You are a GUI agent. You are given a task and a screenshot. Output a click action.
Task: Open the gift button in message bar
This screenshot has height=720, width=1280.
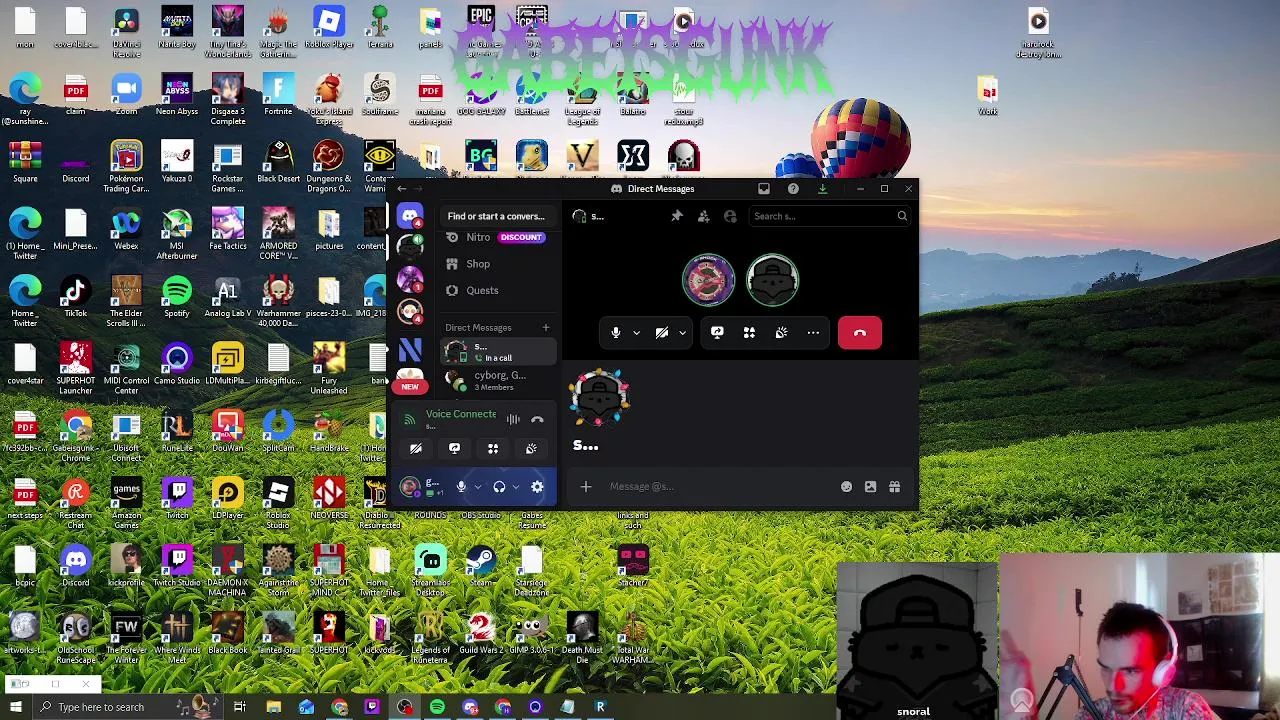click(x=894, y=487)
